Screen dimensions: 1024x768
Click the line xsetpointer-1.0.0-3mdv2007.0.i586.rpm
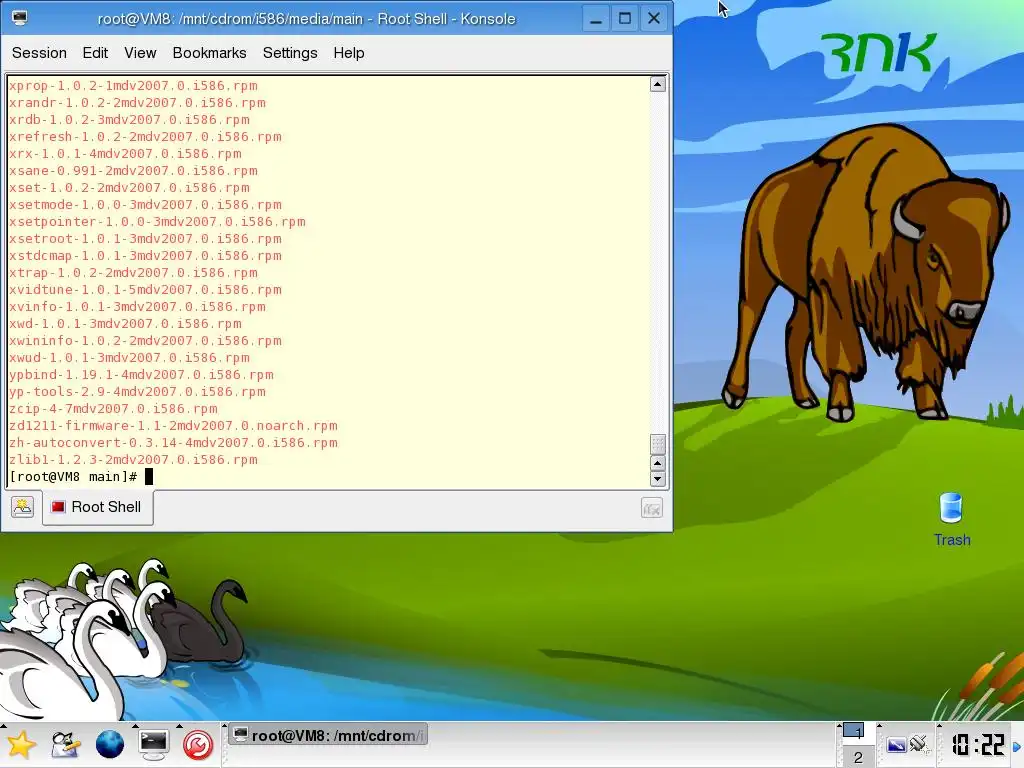pyautogui.click(x=157, y=221)
